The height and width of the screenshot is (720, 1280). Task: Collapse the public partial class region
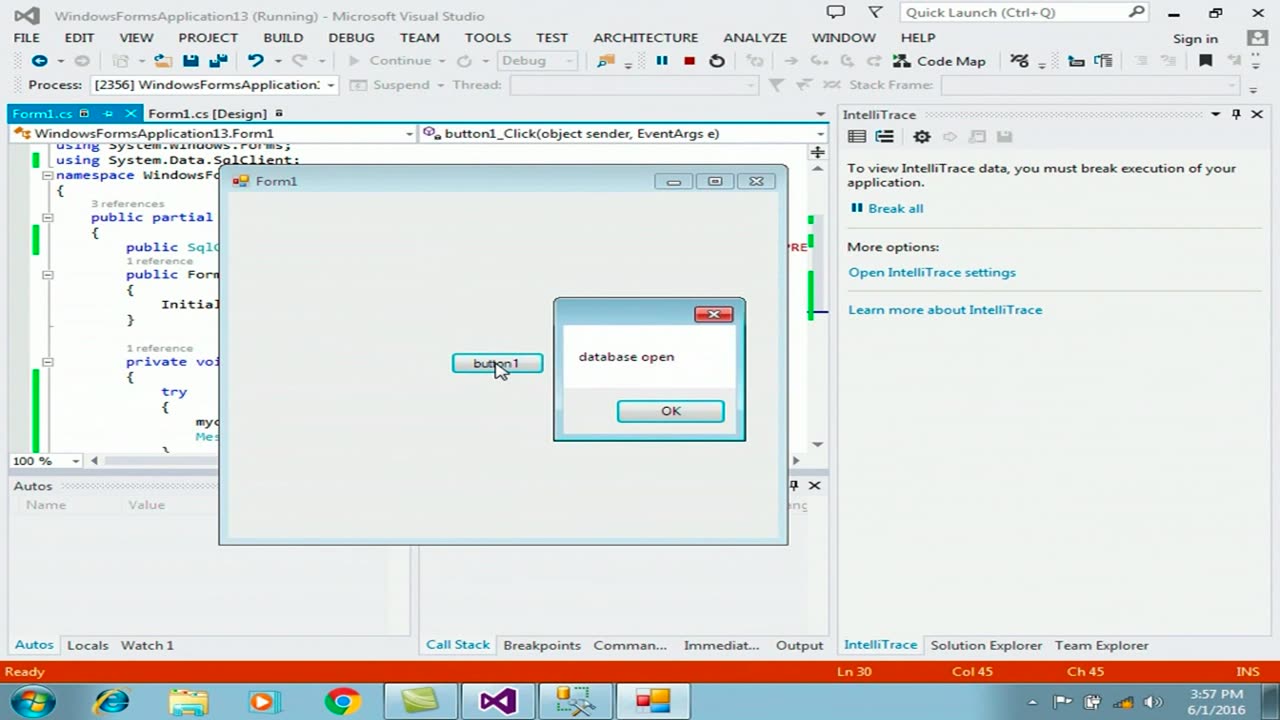tap(47, 217)
